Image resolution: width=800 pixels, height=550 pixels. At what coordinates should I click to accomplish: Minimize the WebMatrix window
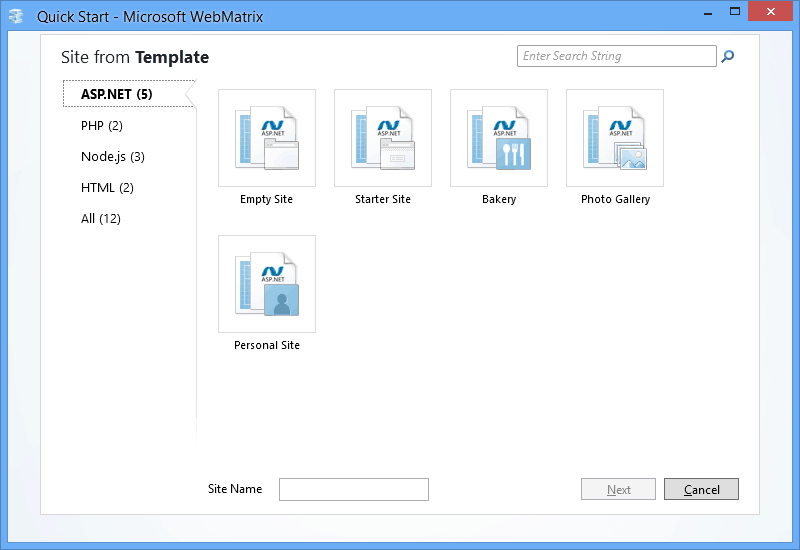coord(708,12)
